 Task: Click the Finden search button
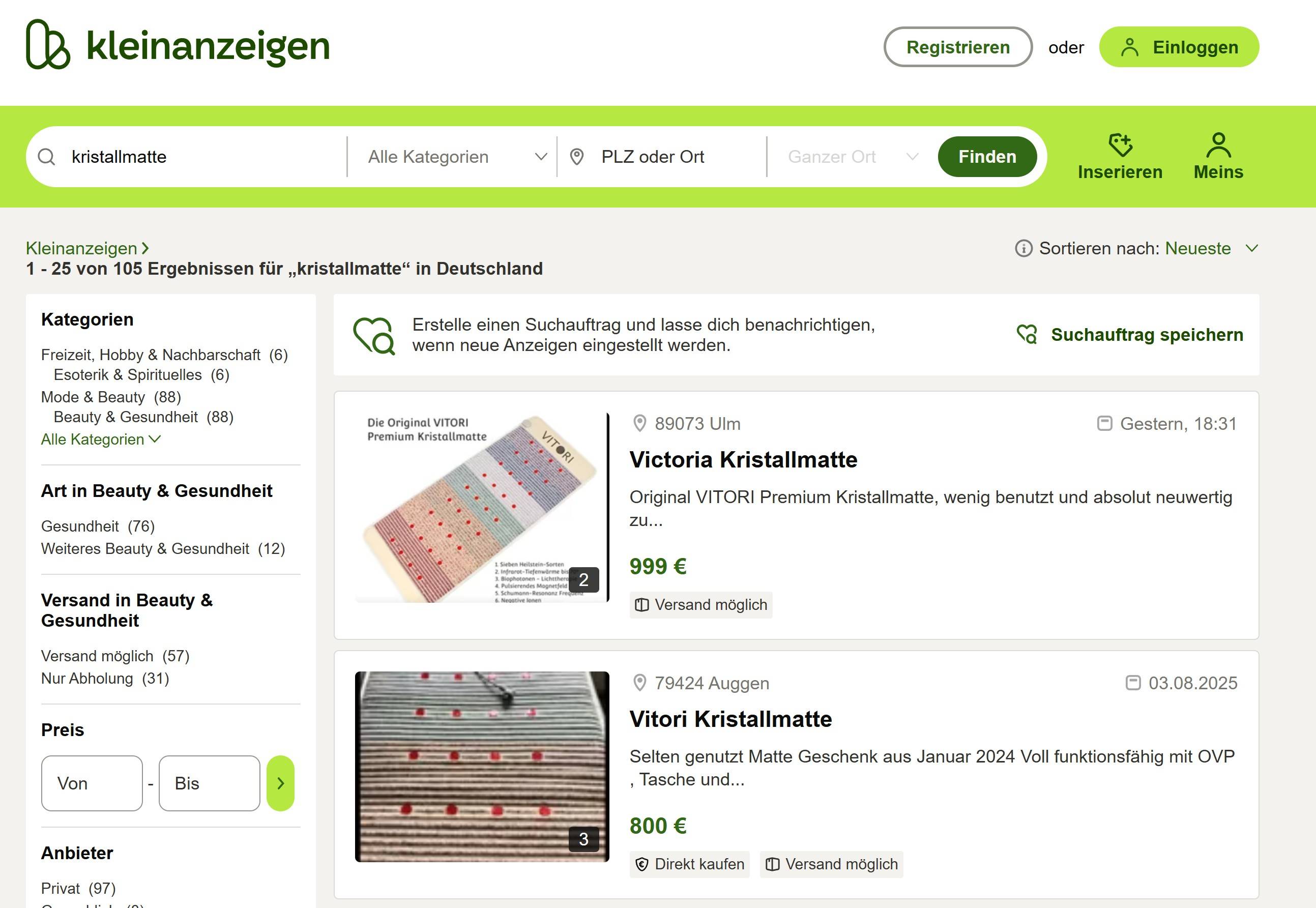pos(987,157)
